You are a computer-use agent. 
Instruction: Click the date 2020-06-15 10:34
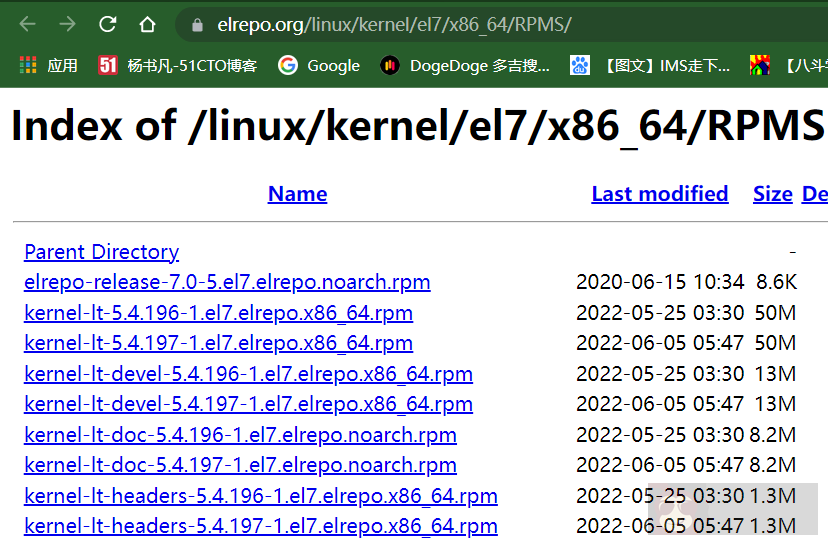coord(660,282)
